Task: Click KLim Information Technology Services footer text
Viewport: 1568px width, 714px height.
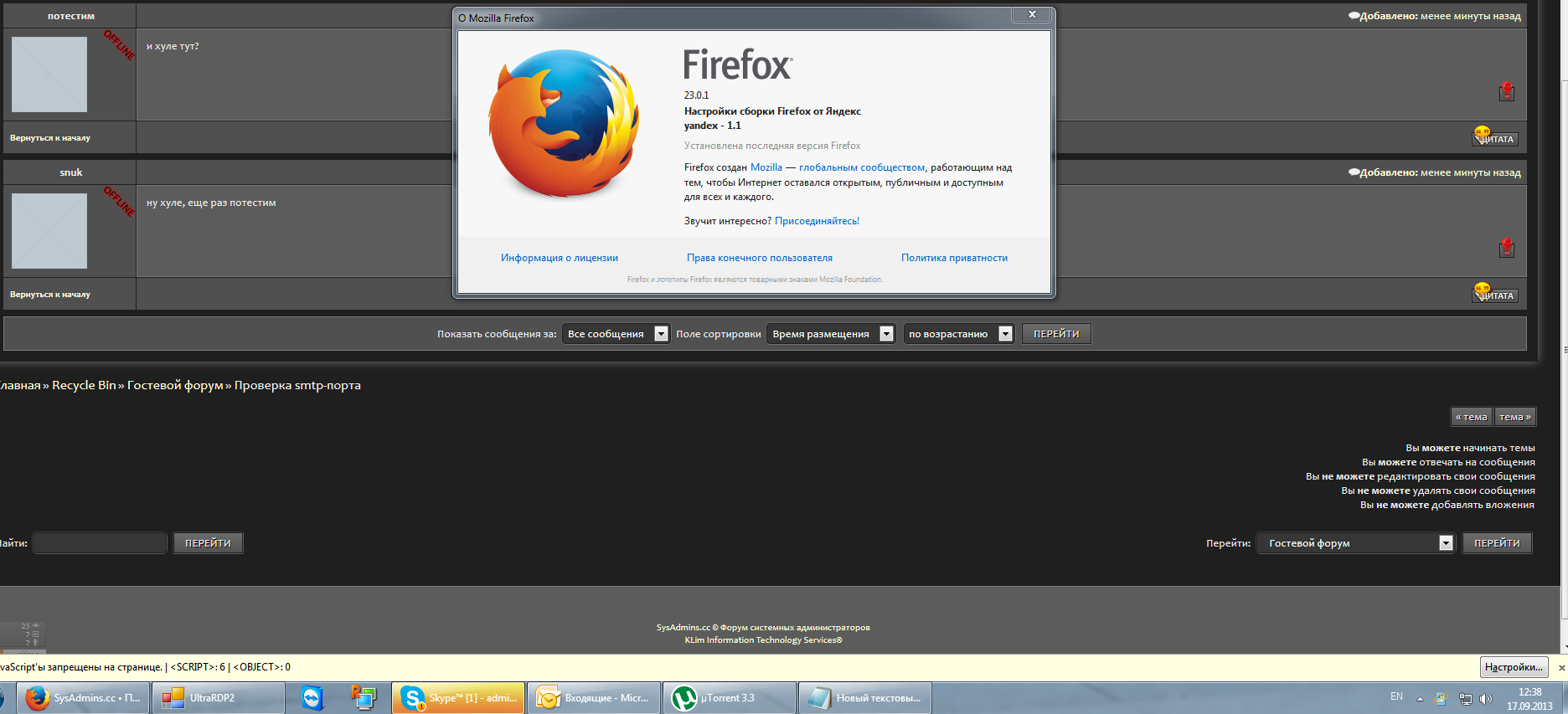Action: pyautogui.click(x=763, y=640)
